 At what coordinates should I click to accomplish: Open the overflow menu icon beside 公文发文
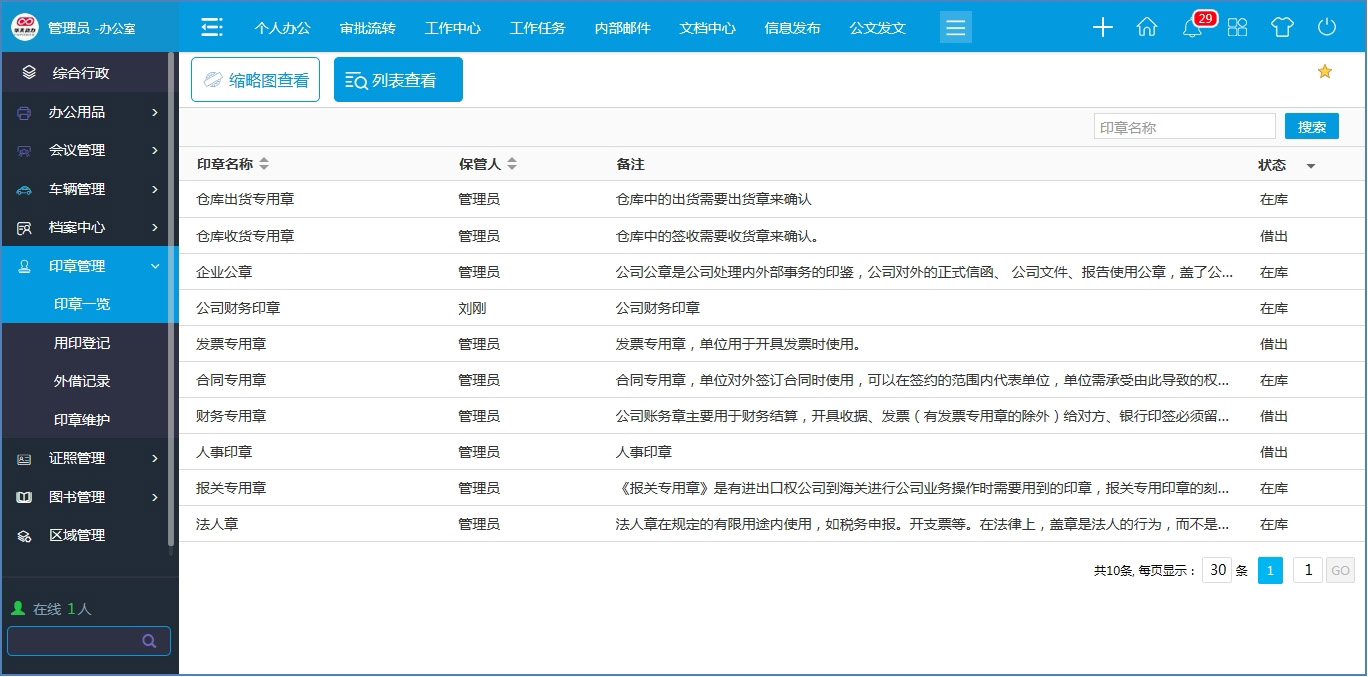(x=955, y=28)
